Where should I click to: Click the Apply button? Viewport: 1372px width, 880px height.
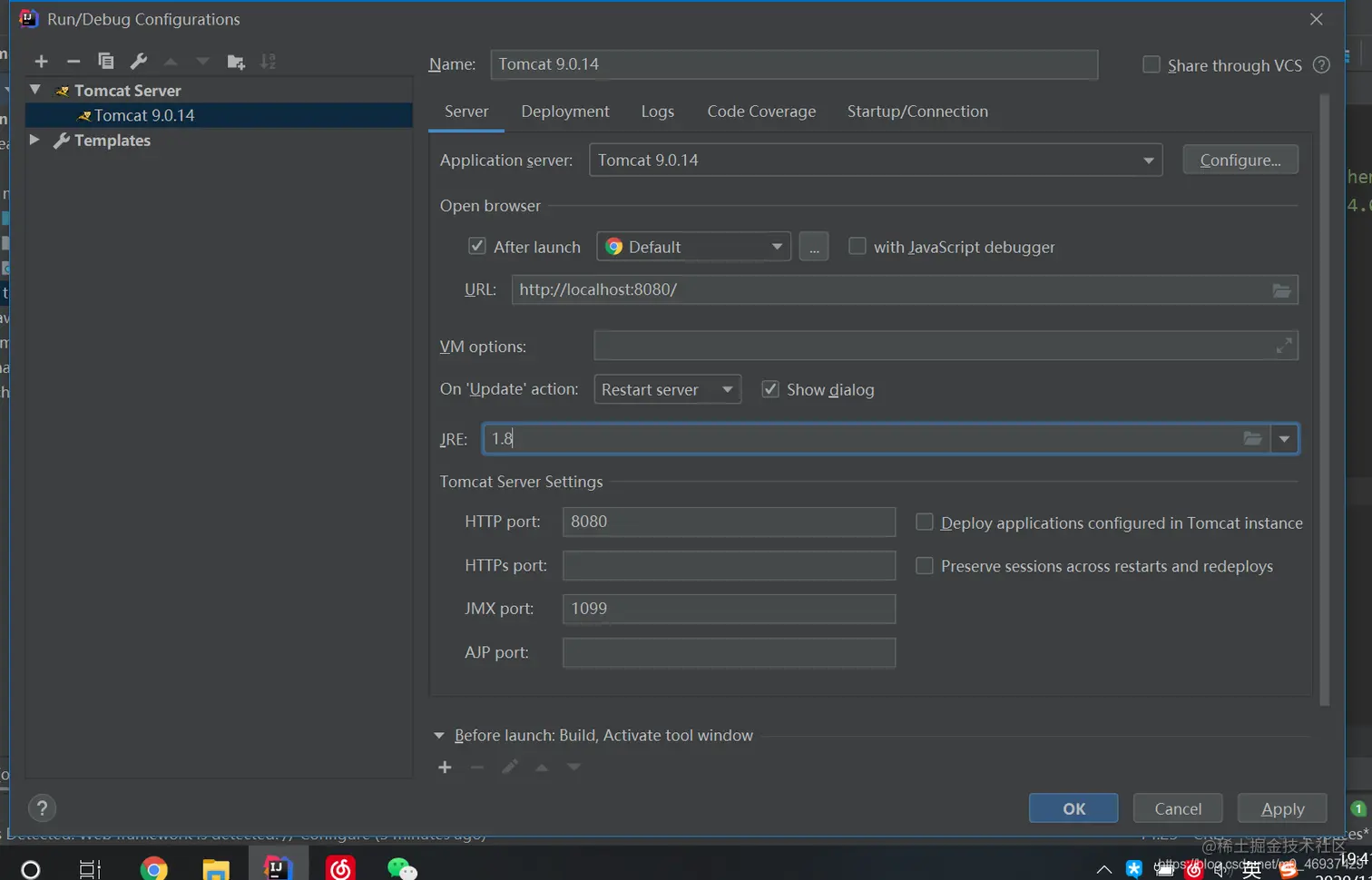point(1283,808)
